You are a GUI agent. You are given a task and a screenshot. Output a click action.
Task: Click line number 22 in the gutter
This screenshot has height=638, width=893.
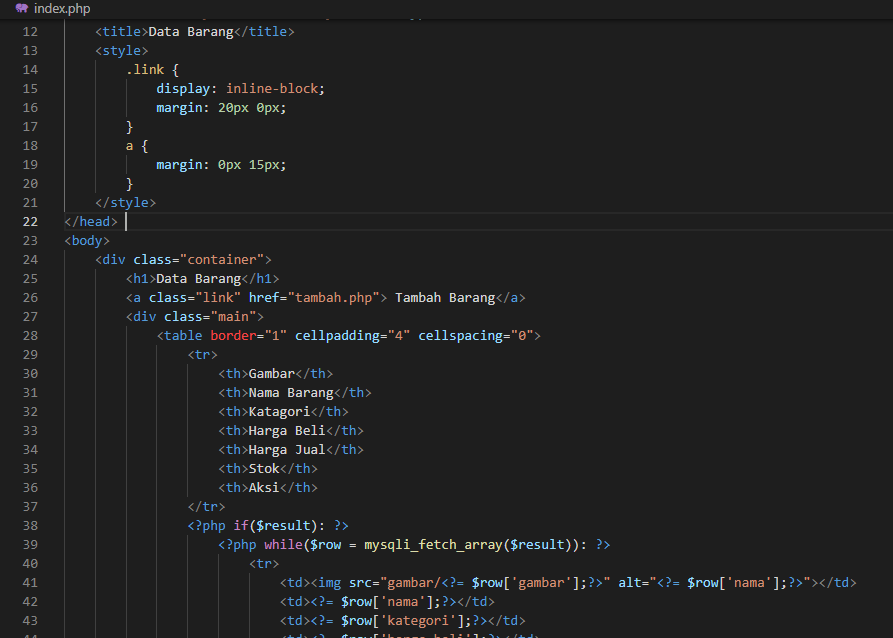point(30,221)
